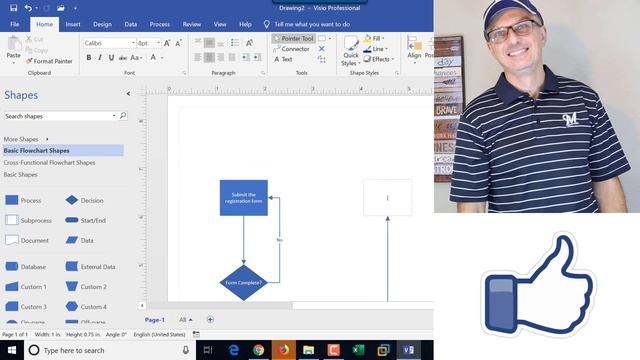Switch to the Insert tab
This screenshot has width=640, height=360.
pyautogui.click(x=73, y=24)
